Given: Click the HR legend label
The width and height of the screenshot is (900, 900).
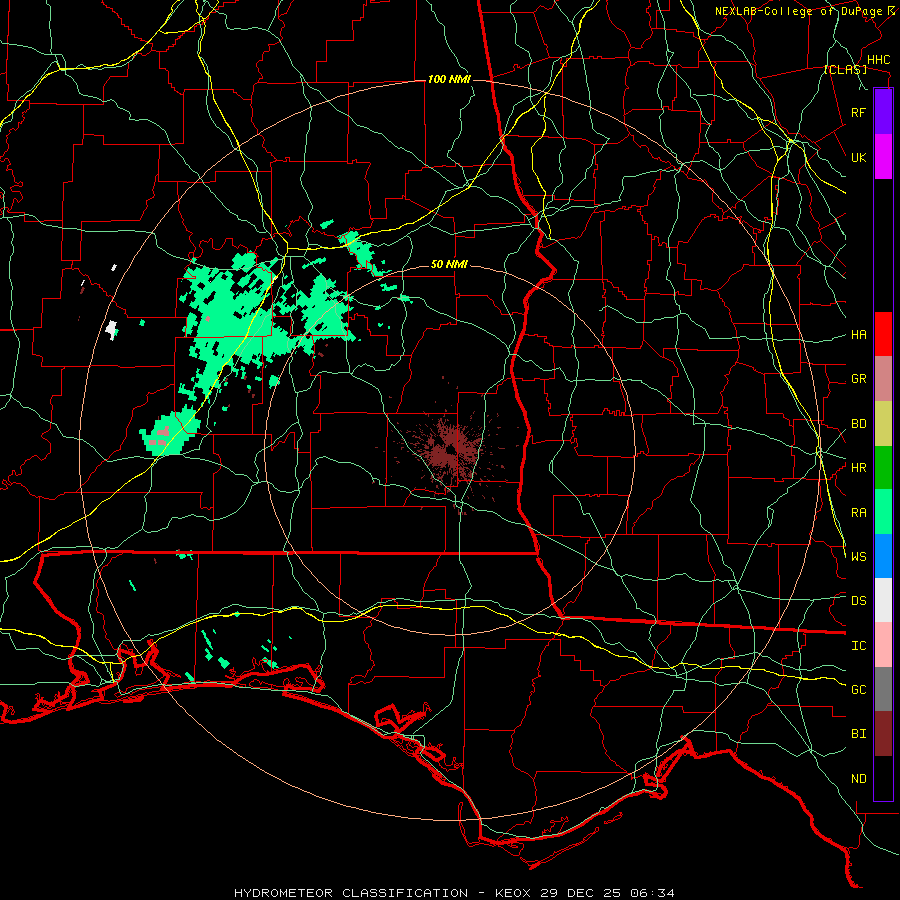Looking at the screenshot, I should [x=858, y=468].
